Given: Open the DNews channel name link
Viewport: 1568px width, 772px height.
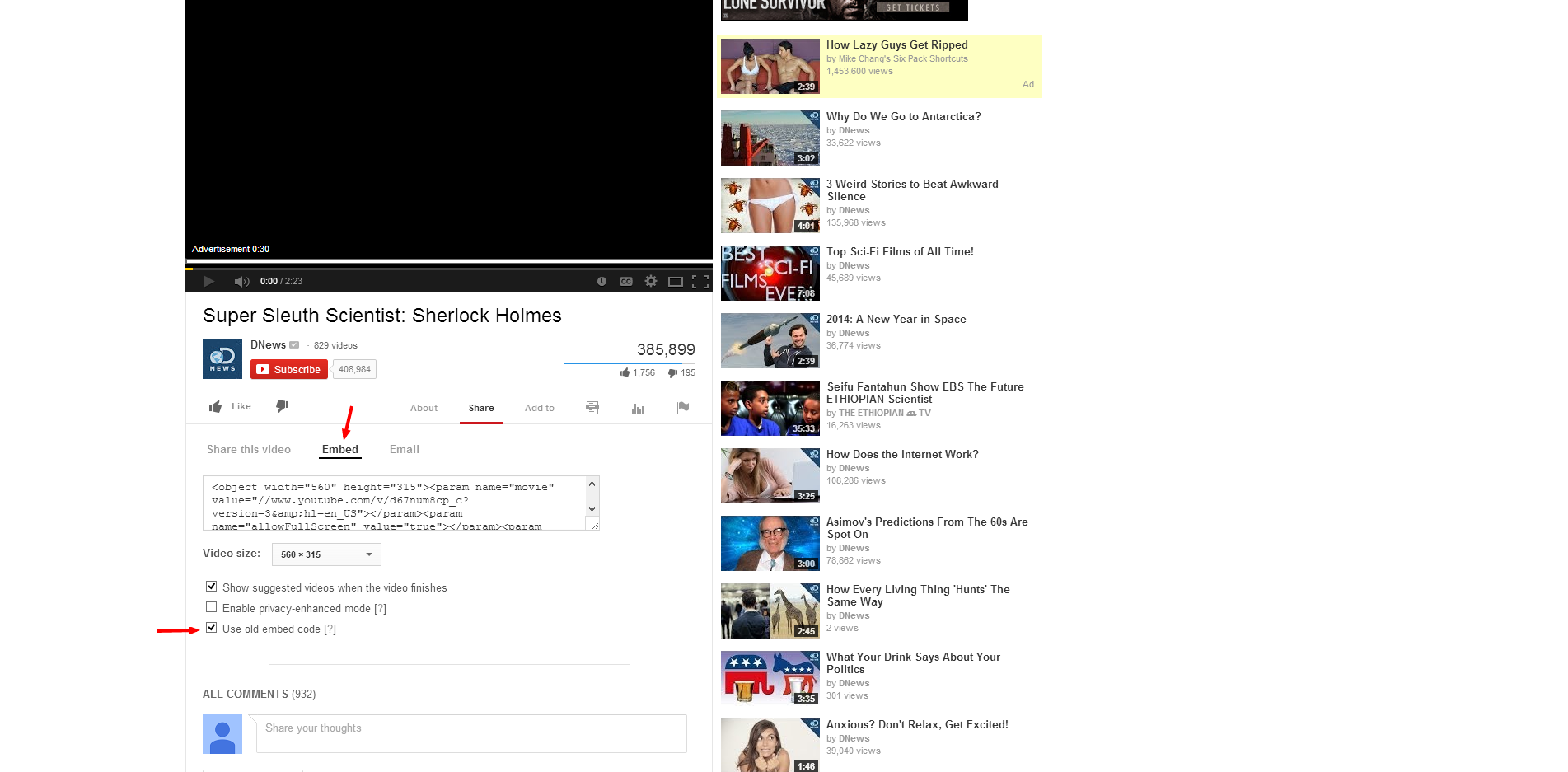Looking at the screenshot, I should 268,344.
